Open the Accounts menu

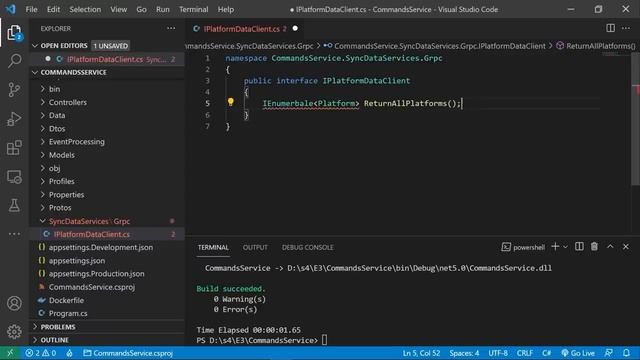point(14,303)
